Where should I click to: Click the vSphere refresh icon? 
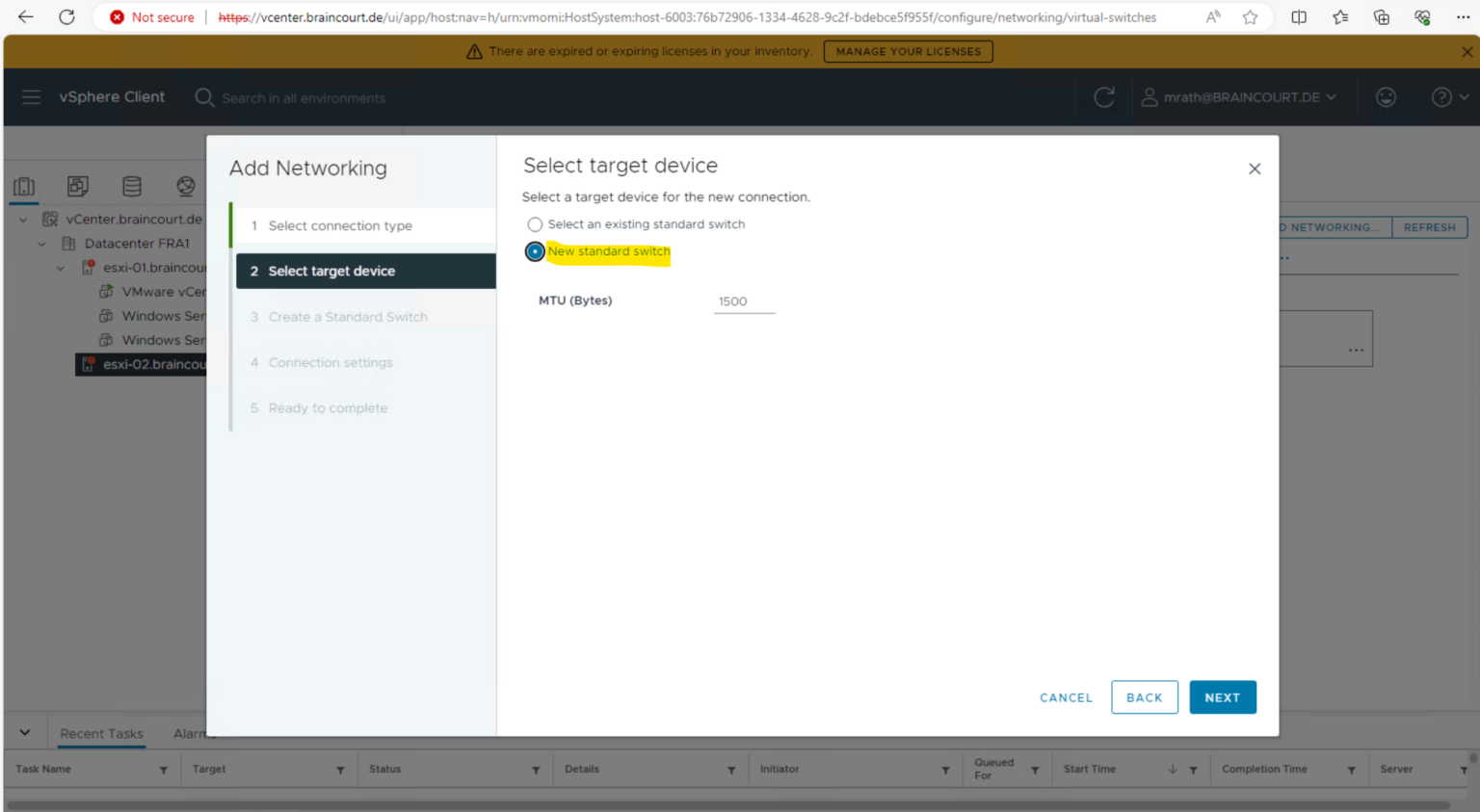(x=1104, y=97)
